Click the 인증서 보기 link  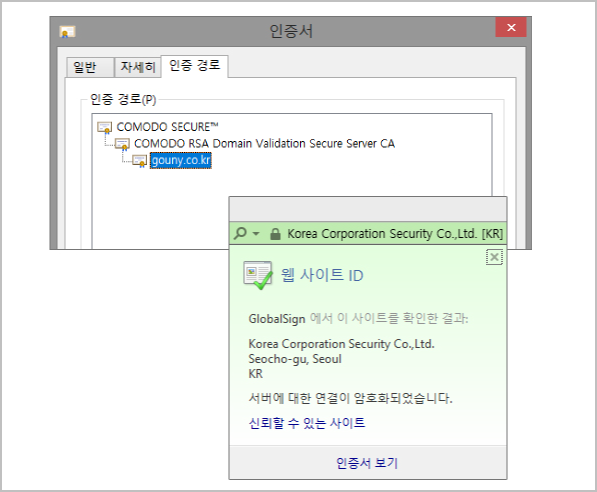pos(367,463)
